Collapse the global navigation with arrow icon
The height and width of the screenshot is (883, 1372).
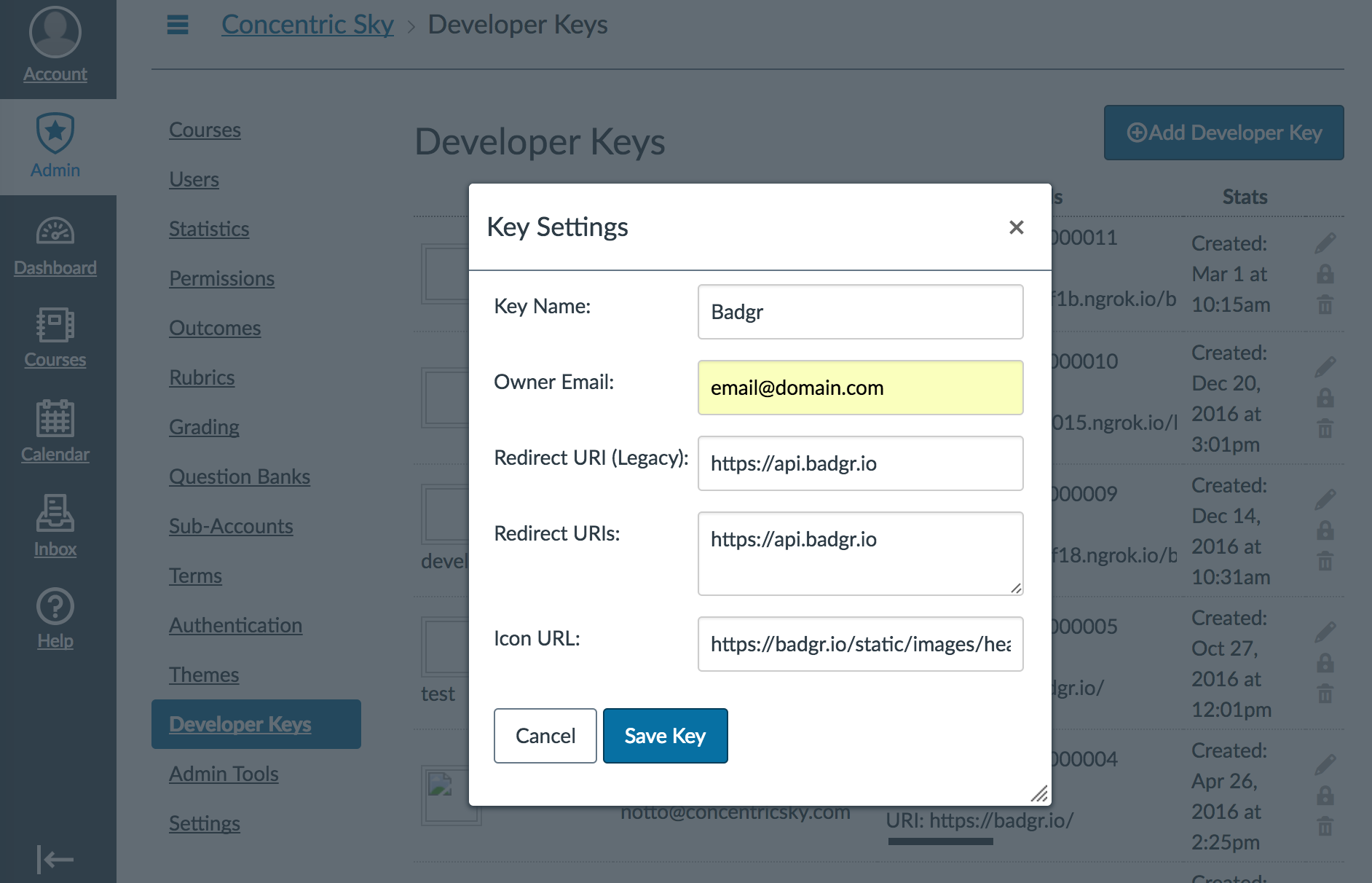[x=55, y=860]
